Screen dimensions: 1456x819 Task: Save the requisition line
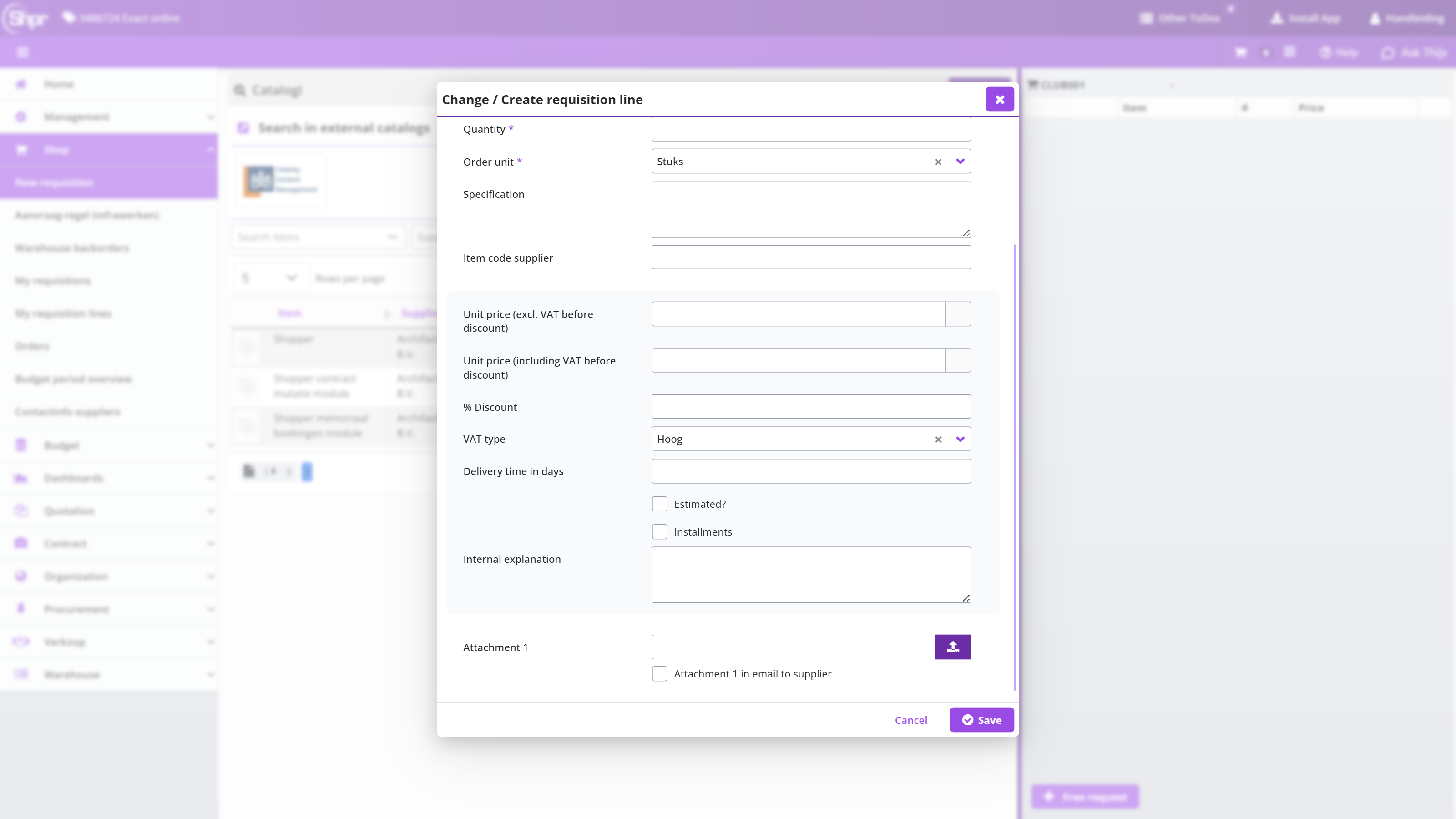coord(981,719)
